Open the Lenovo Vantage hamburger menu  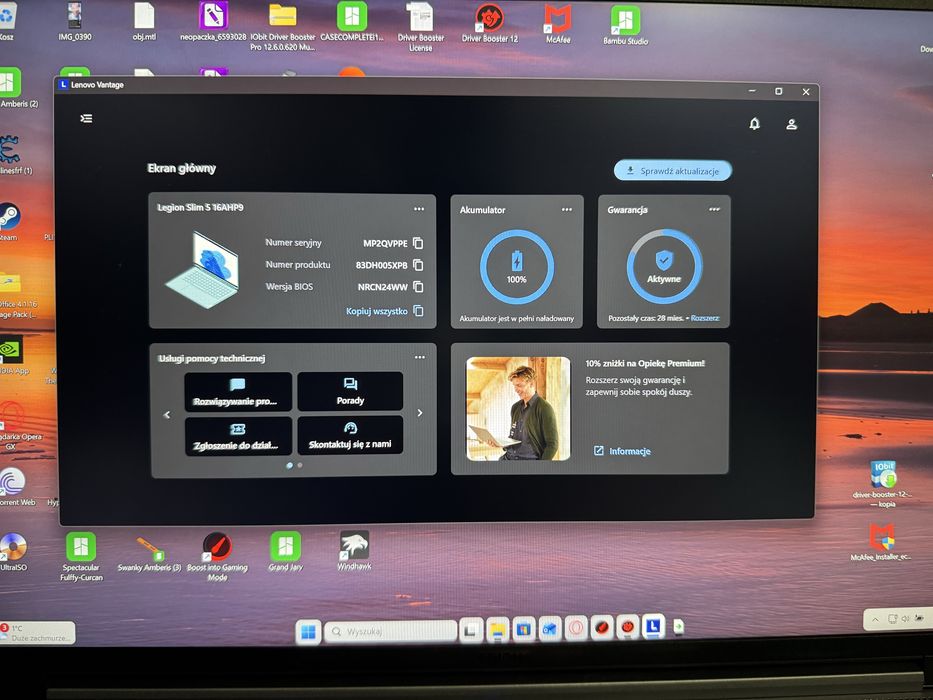[x=86, y=118]
